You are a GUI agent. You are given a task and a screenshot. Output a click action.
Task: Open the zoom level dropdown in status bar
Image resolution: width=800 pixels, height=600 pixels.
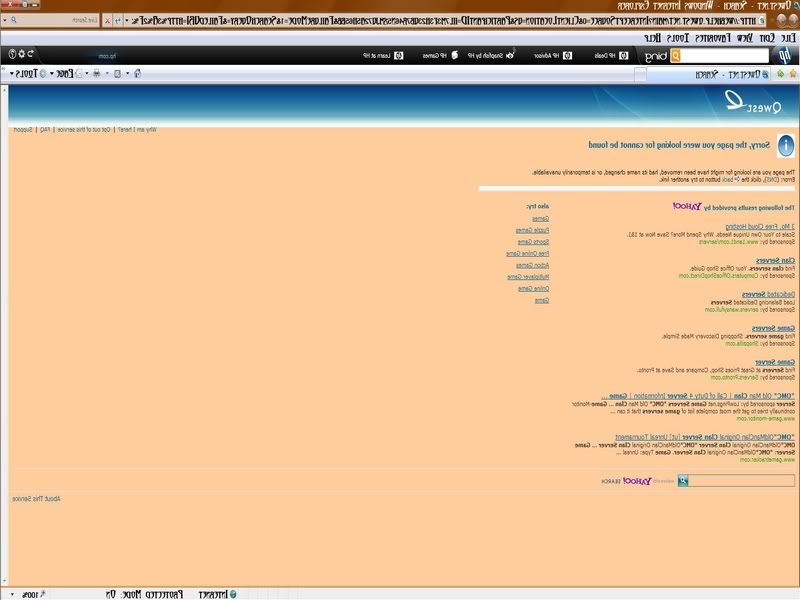point(11,595)
